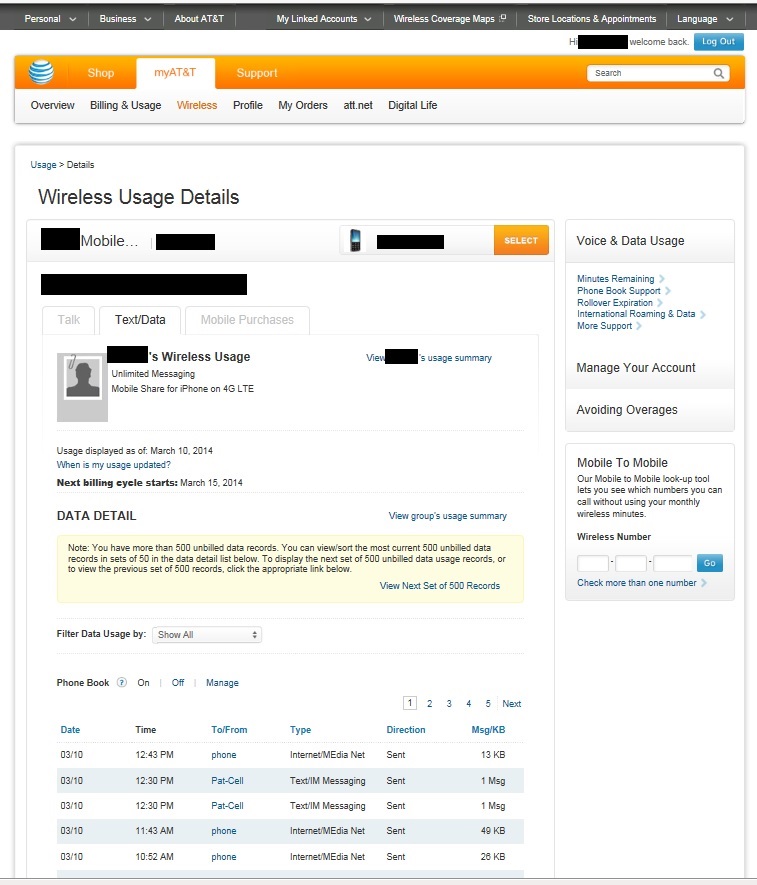Open Profile in sub navigation

pyautogui.click(x=248, y=106)
